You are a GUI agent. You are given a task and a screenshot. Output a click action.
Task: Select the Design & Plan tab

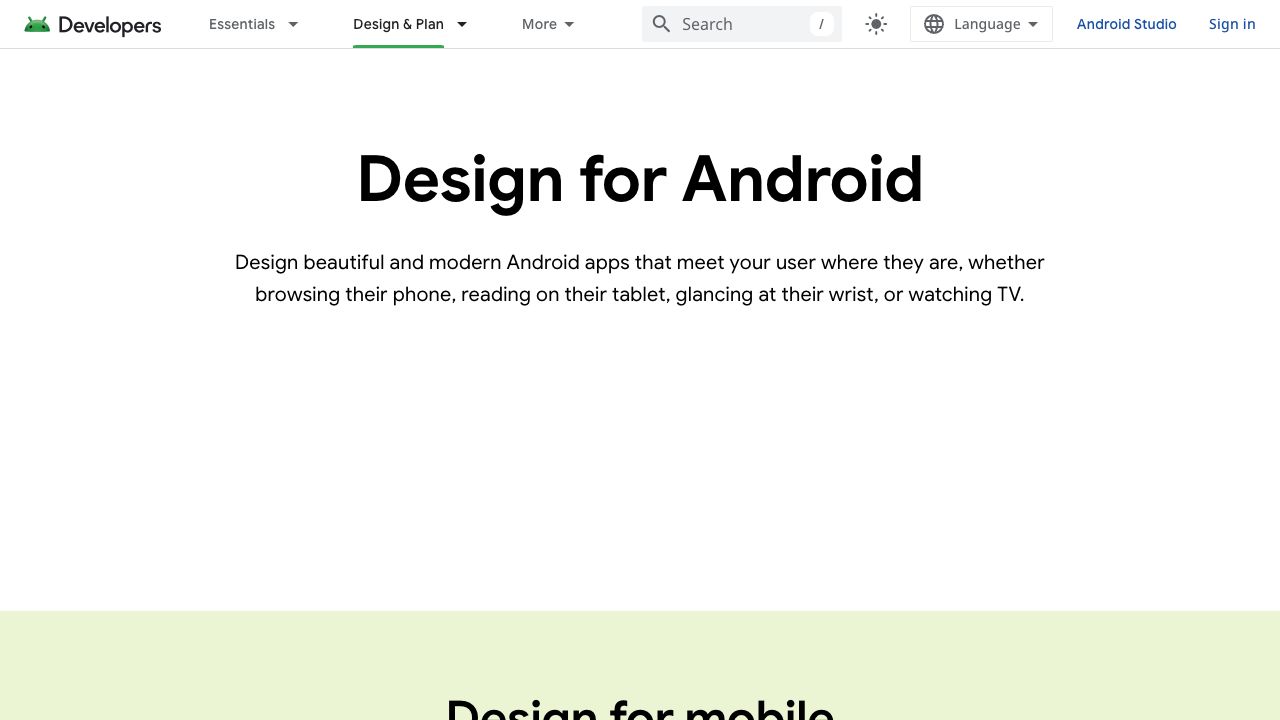pyautogui.click(x=398, y=23)
